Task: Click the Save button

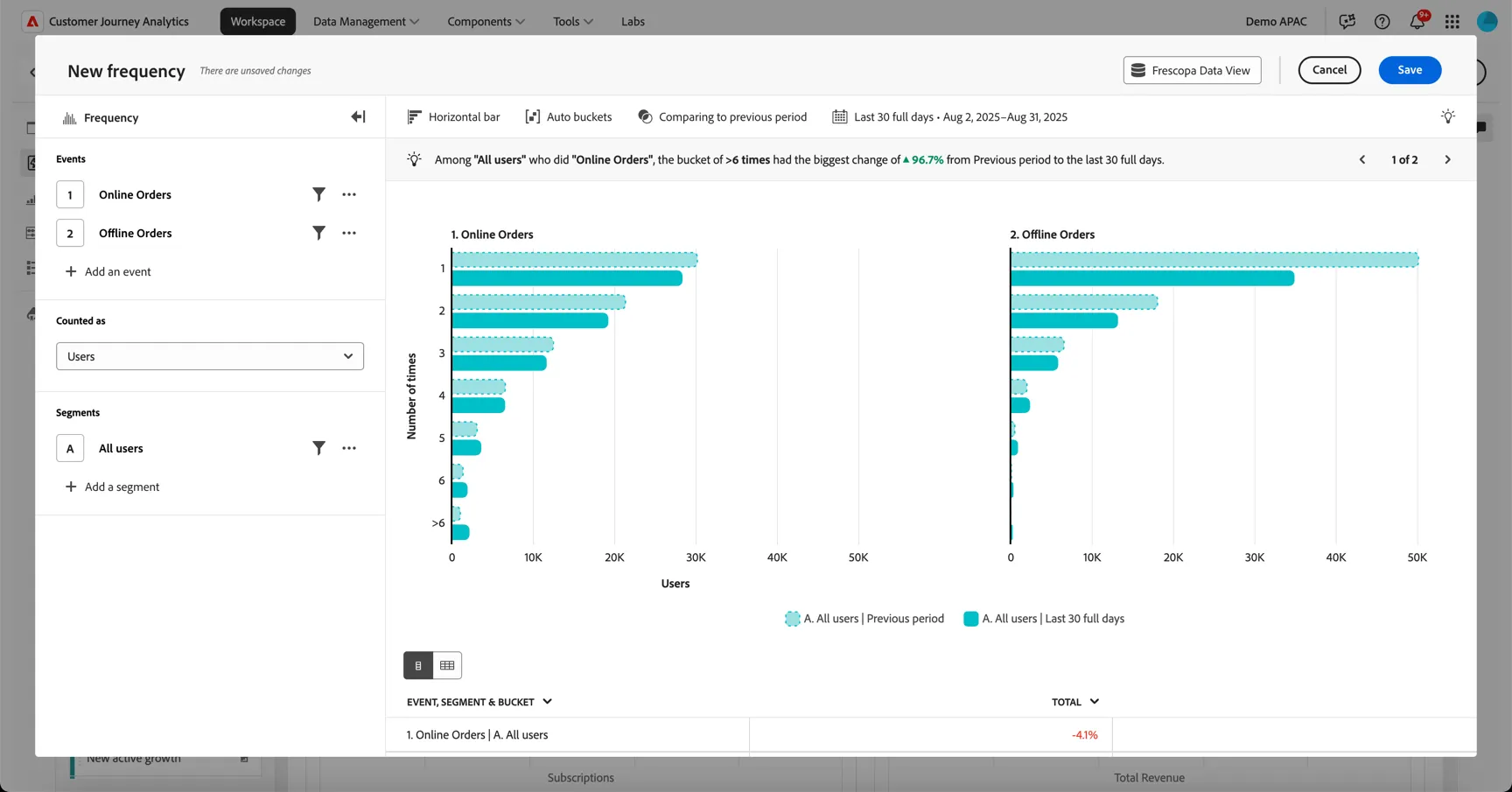Action: click(x=1410, y=70)
